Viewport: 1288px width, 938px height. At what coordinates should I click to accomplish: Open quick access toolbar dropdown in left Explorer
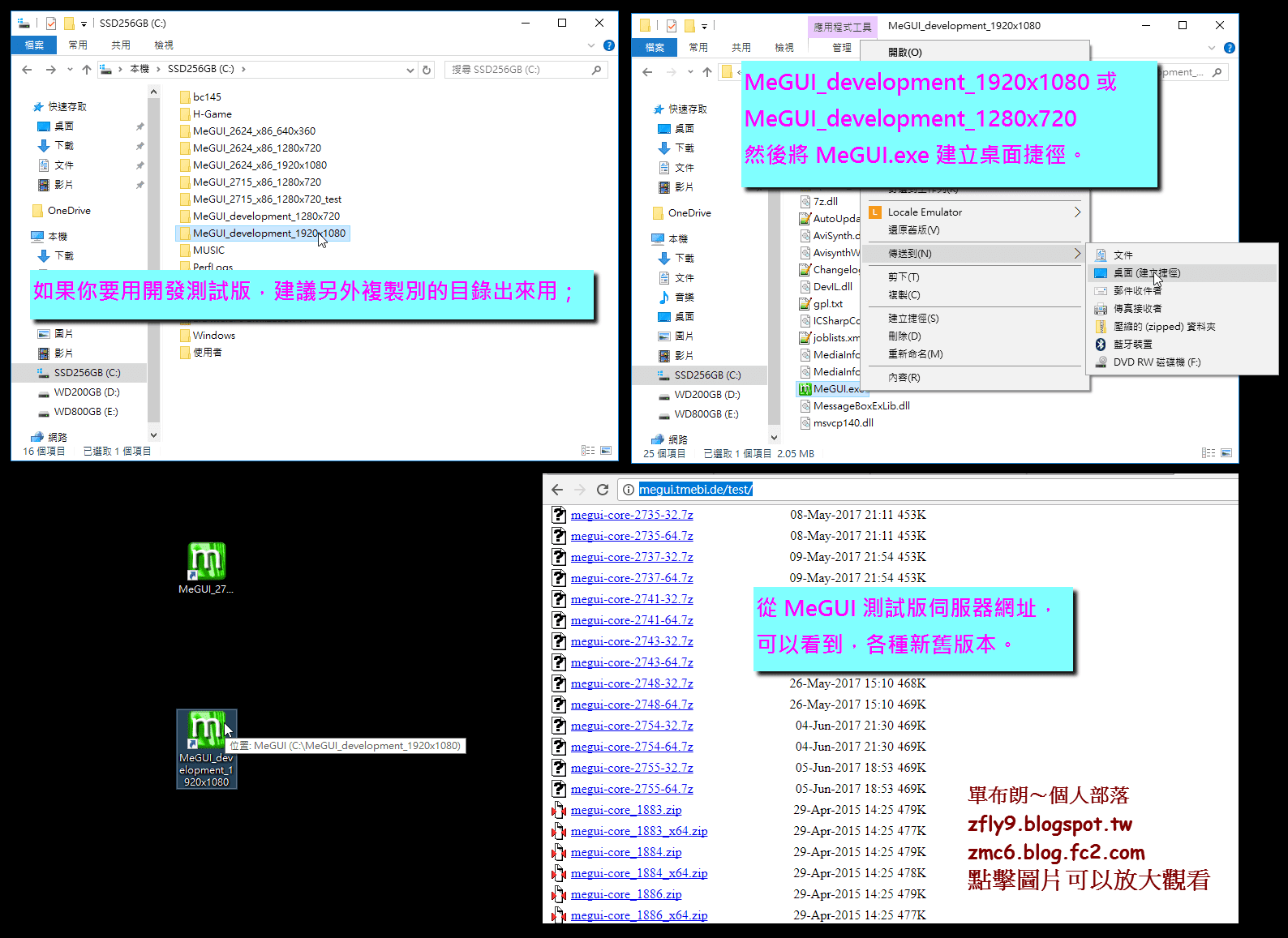(84, 24)
